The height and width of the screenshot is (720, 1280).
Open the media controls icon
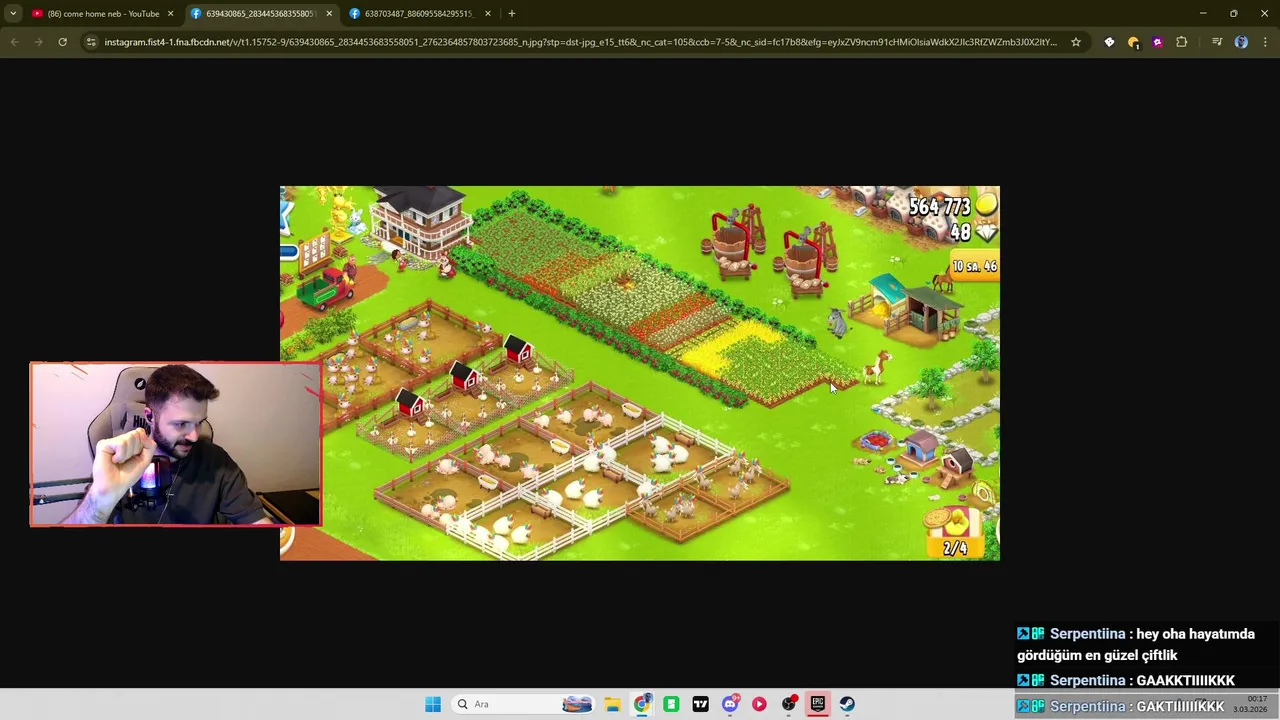[x=1217, y=42]
